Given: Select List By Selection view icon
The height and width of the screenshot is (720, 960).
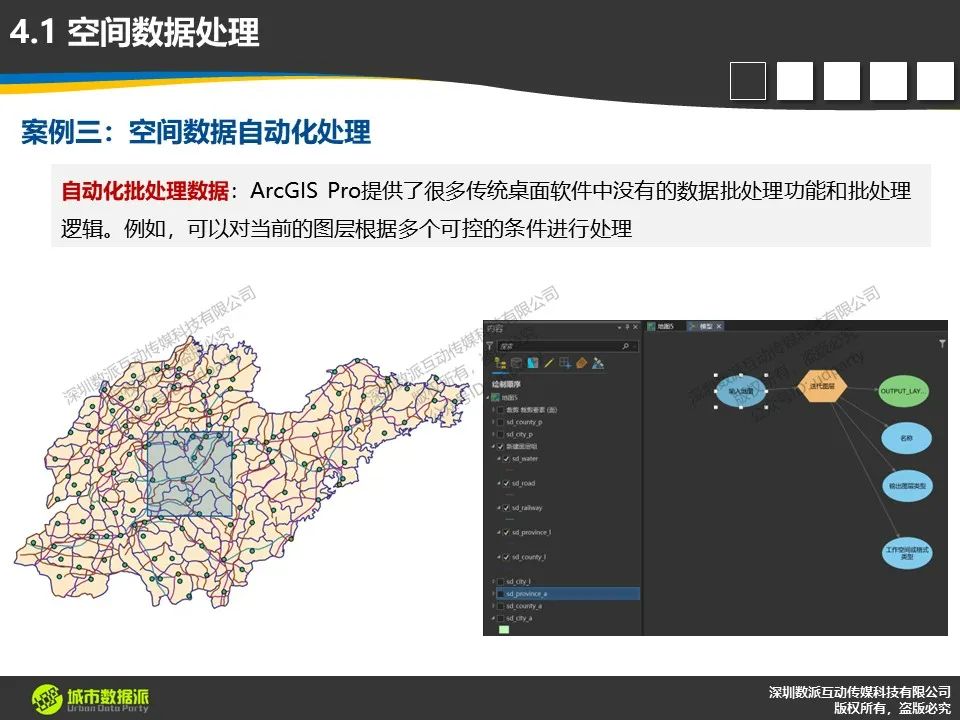Looking at the screenshot, I should [533, 363].
